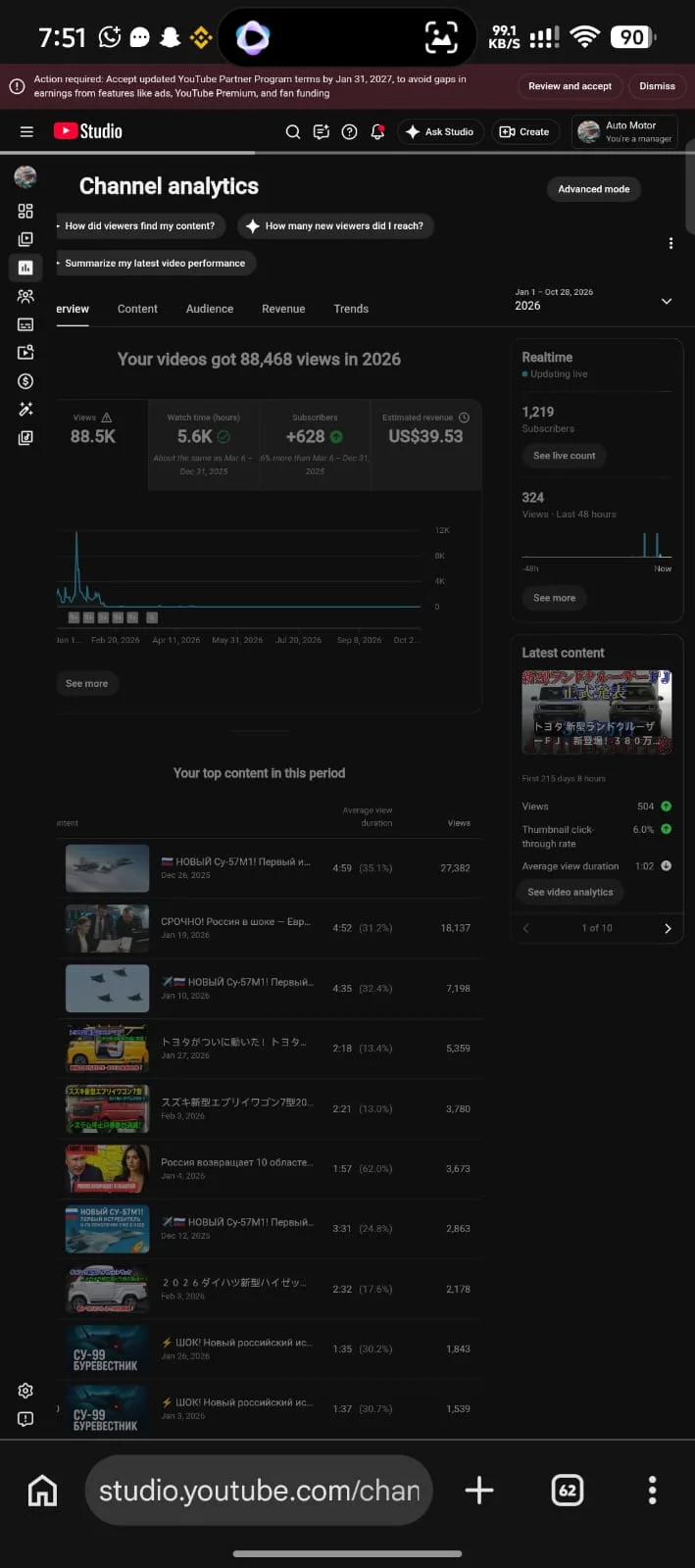The width and height of the screenshot is (695, 1568).
Task: Select the Views 88.5K metric card
Action: tap(102, 444)
